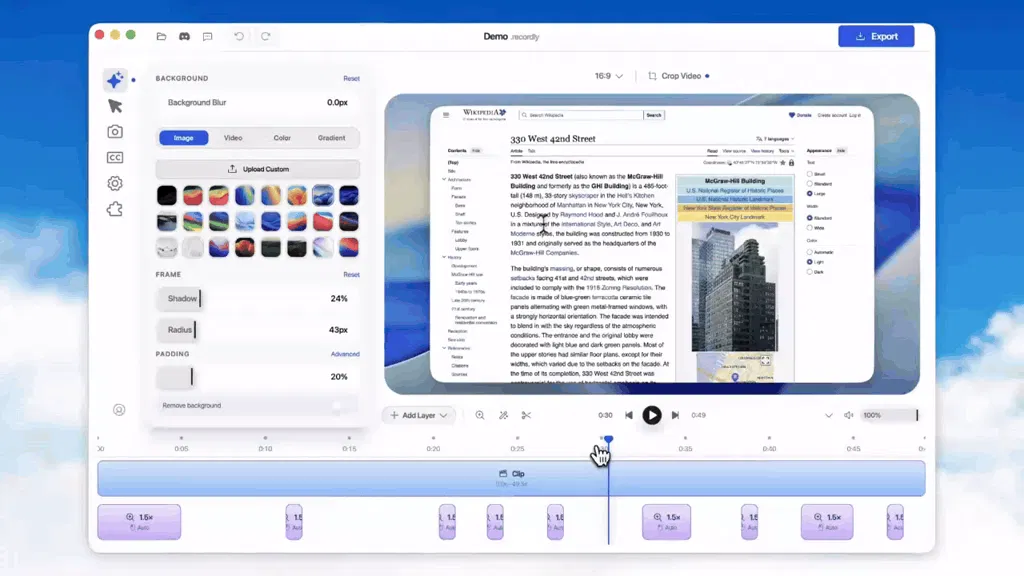
Task: Select the background sparkle tool in sidebar
Action: point(115,80)
